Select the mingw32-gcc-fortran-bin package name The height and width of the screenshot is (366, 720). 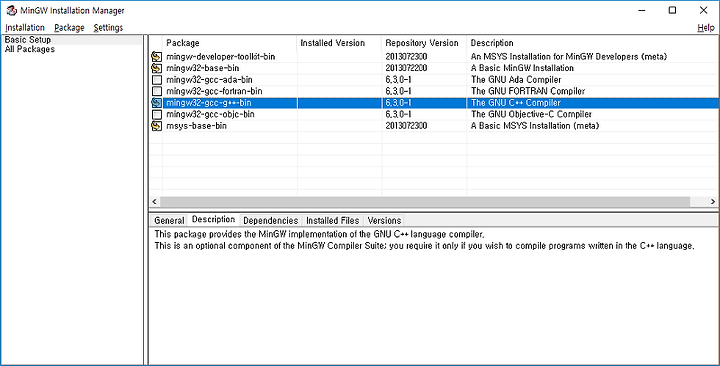pyautogui.click(x=214, y=91)
